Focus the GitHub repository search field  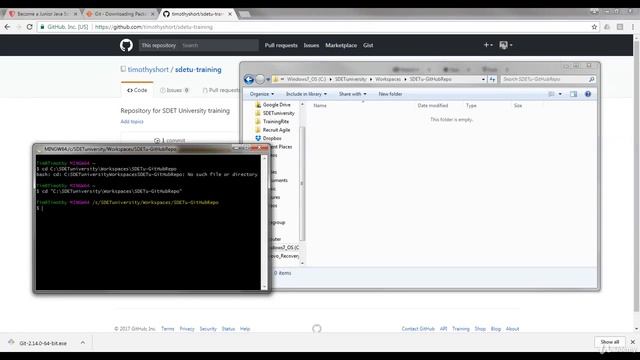[218, 45]
